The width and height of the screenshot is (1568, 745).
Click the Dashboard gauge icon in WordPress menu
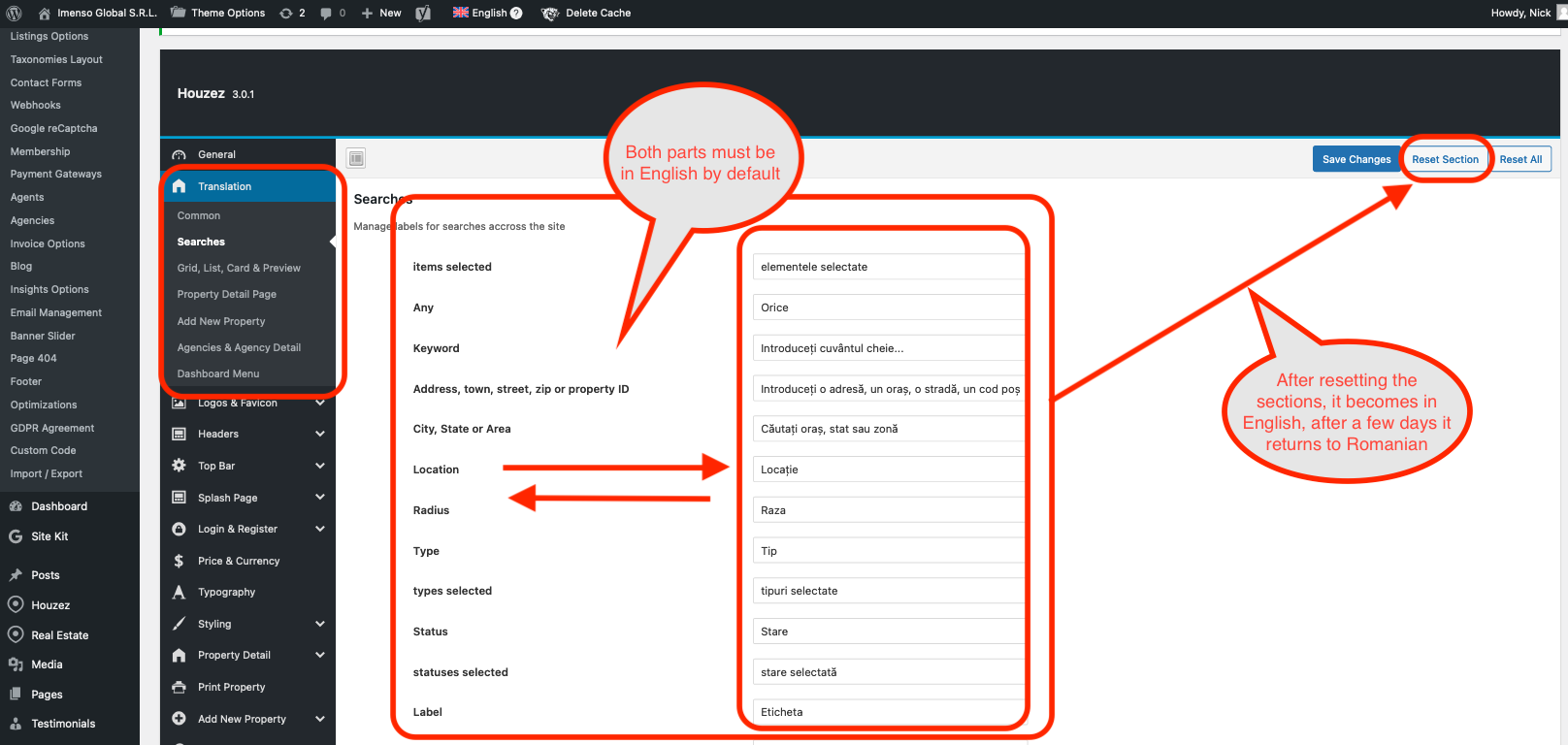16,506
